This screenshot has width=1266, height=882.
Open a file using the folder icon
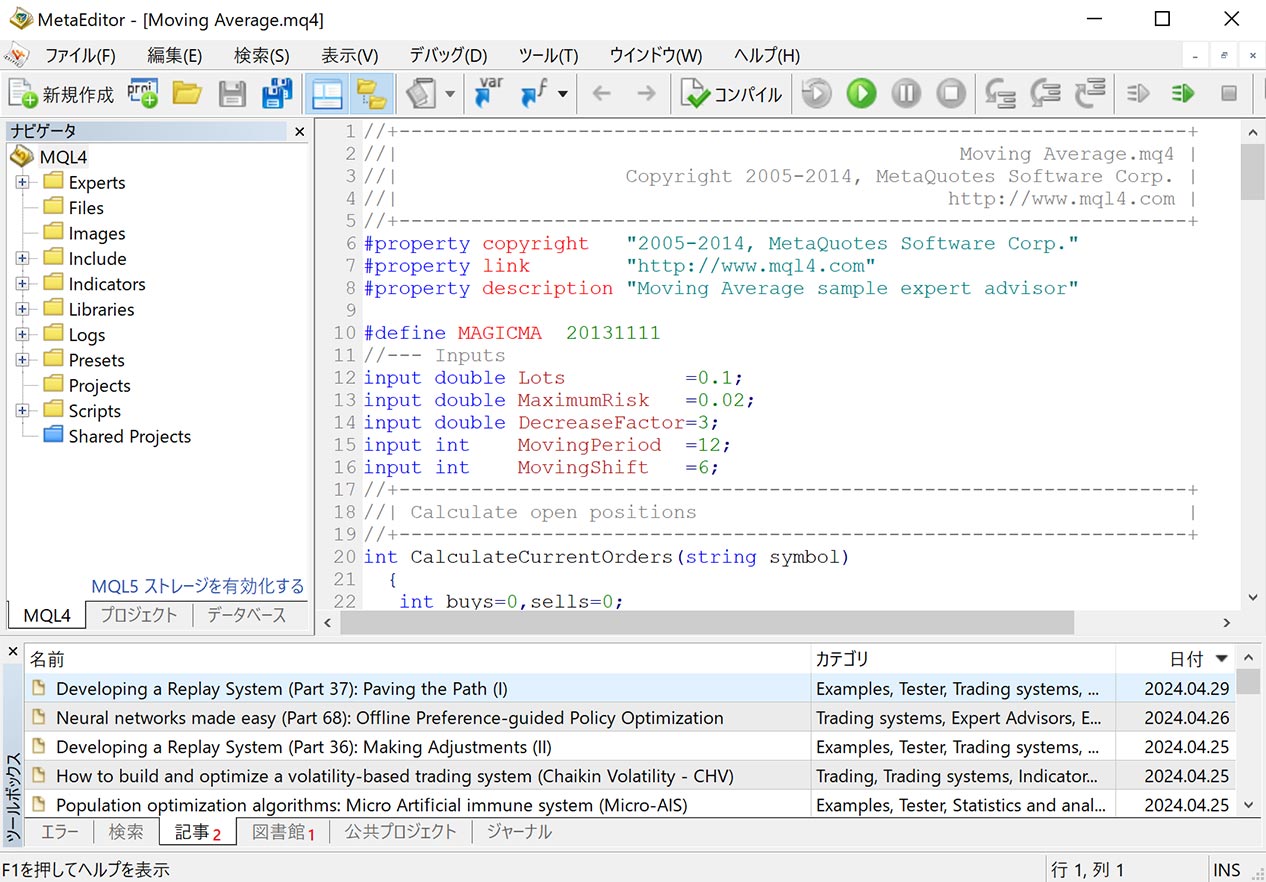(x=187, y=94)
